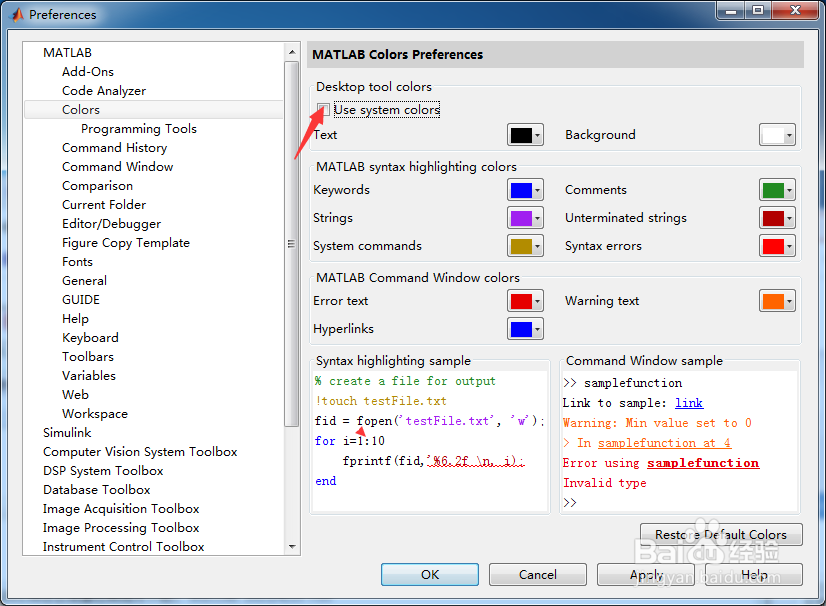
Task: Click the Apply button
Action: pos(646,574)
